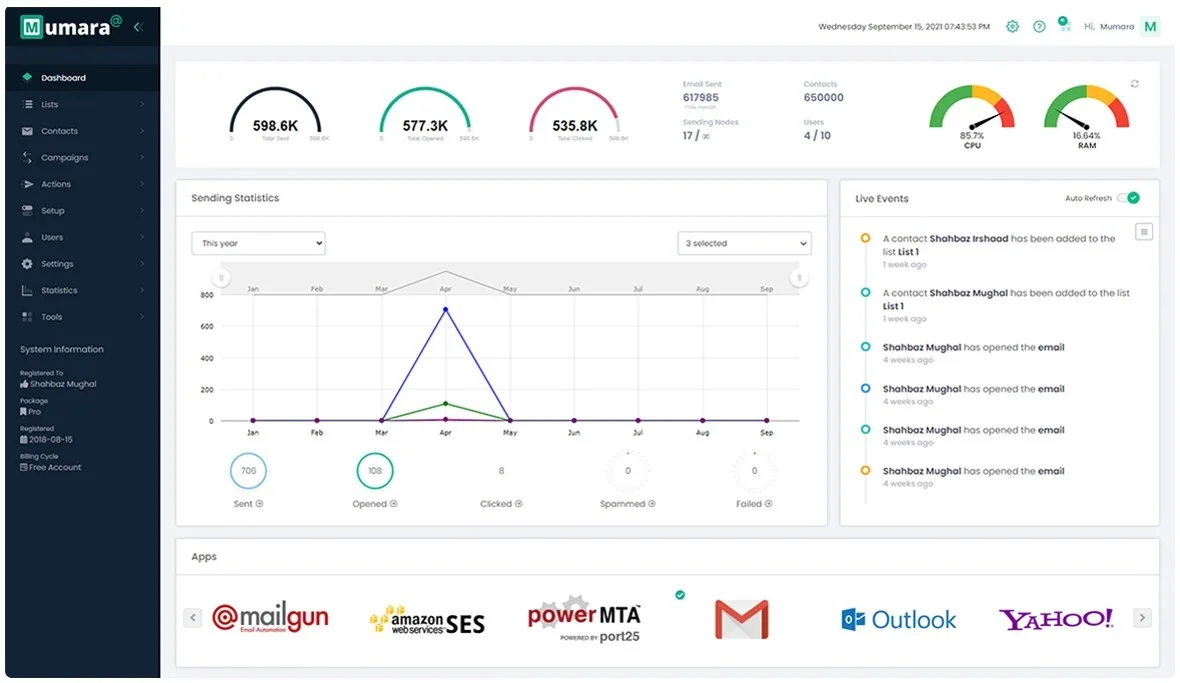Image resolution: width=1180 pixels, height=683 pixels.
Task: Open the Amazon SES app
Action: 427,621
